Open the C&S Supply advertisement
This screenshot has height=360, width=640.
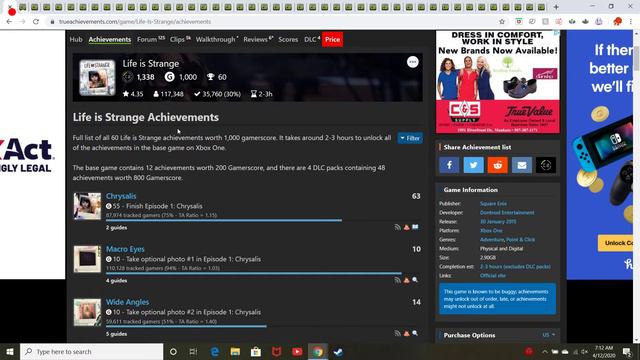(498, 82)
